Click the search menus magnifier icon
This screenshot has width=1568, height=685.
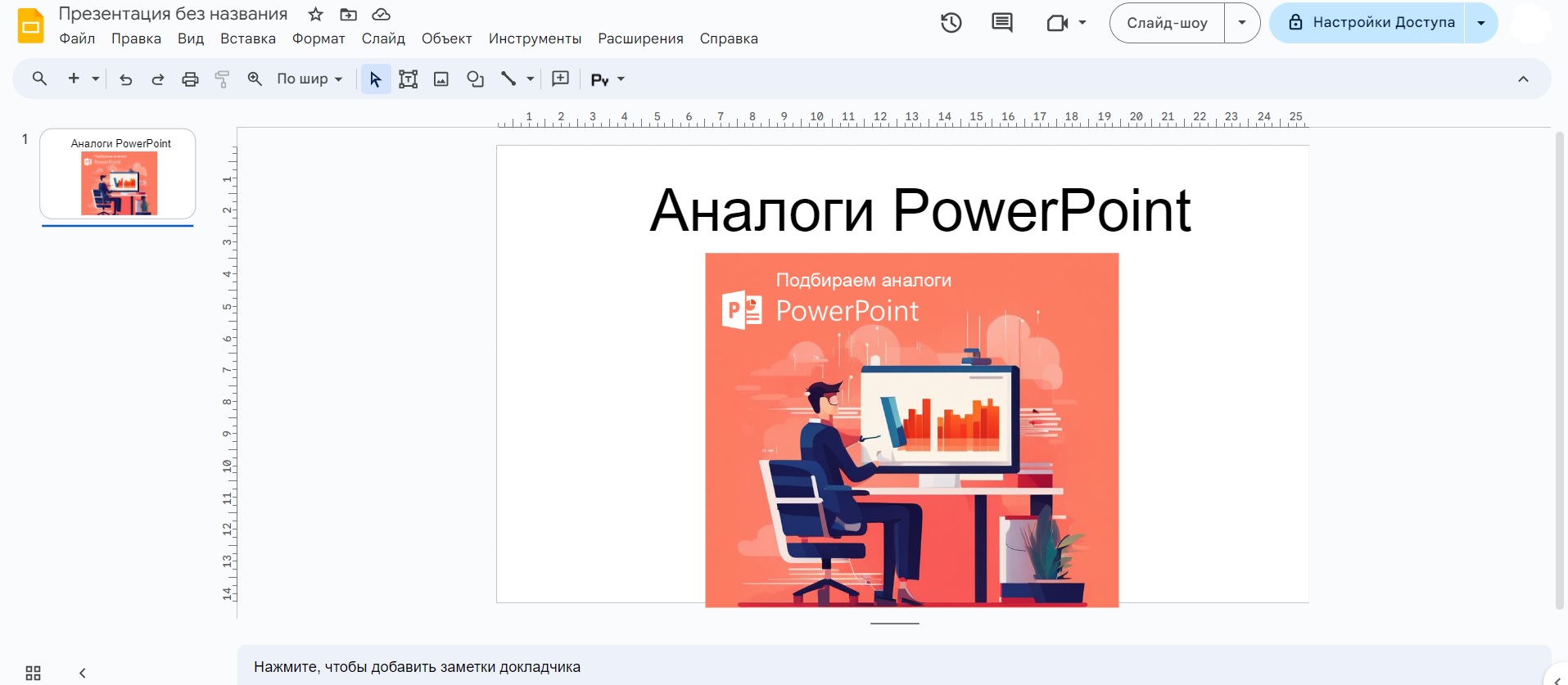[39, 79]
